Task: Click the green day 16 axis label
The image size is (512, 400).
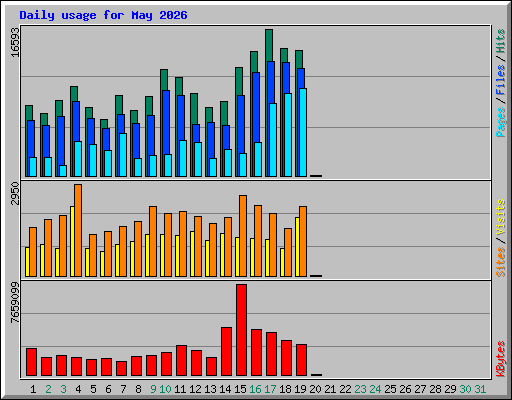Action: point(255,389)
